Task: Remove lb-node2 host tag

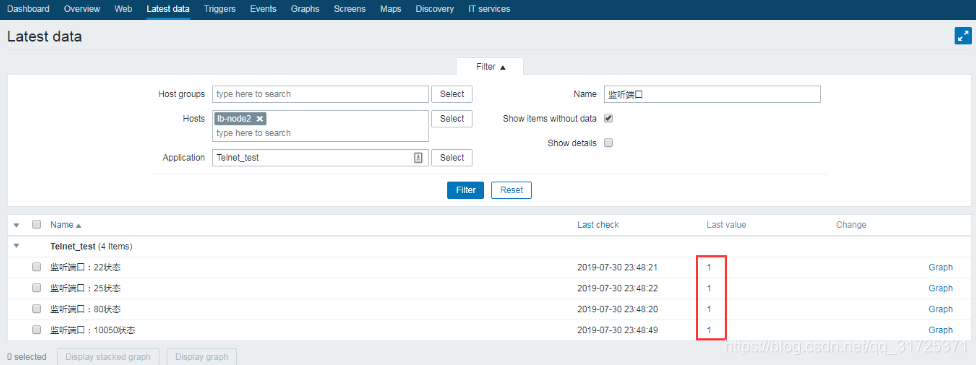Action: [260, 118]
